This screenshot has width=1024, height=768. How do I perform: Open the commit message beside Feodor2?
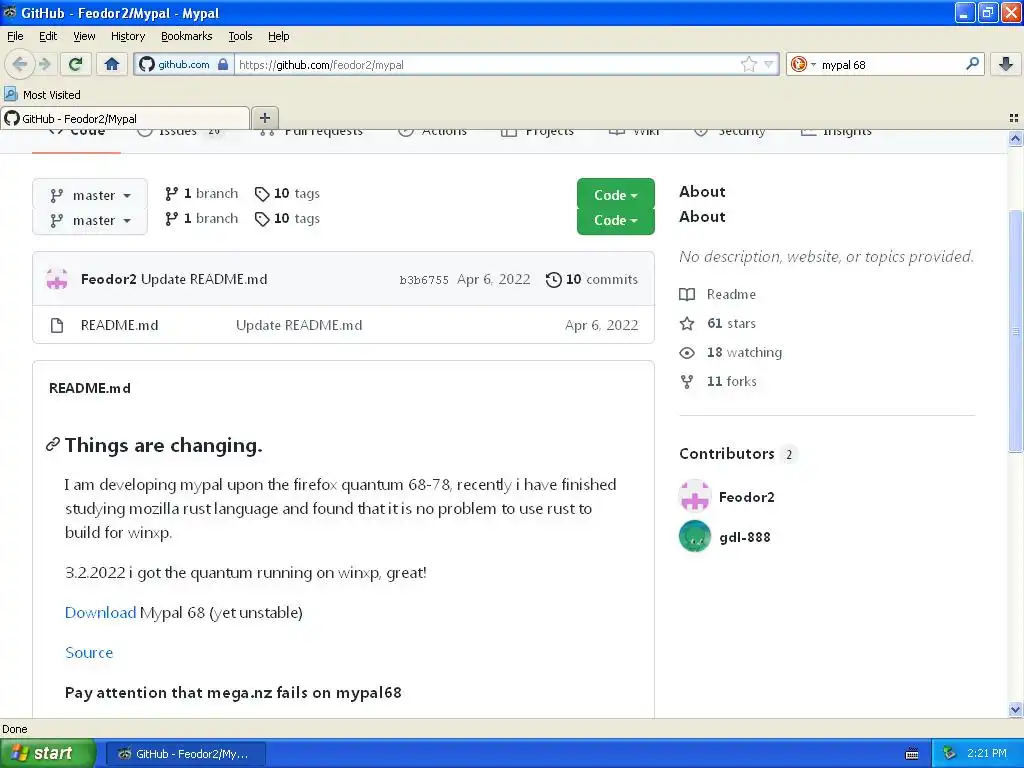tap(204, 279)
